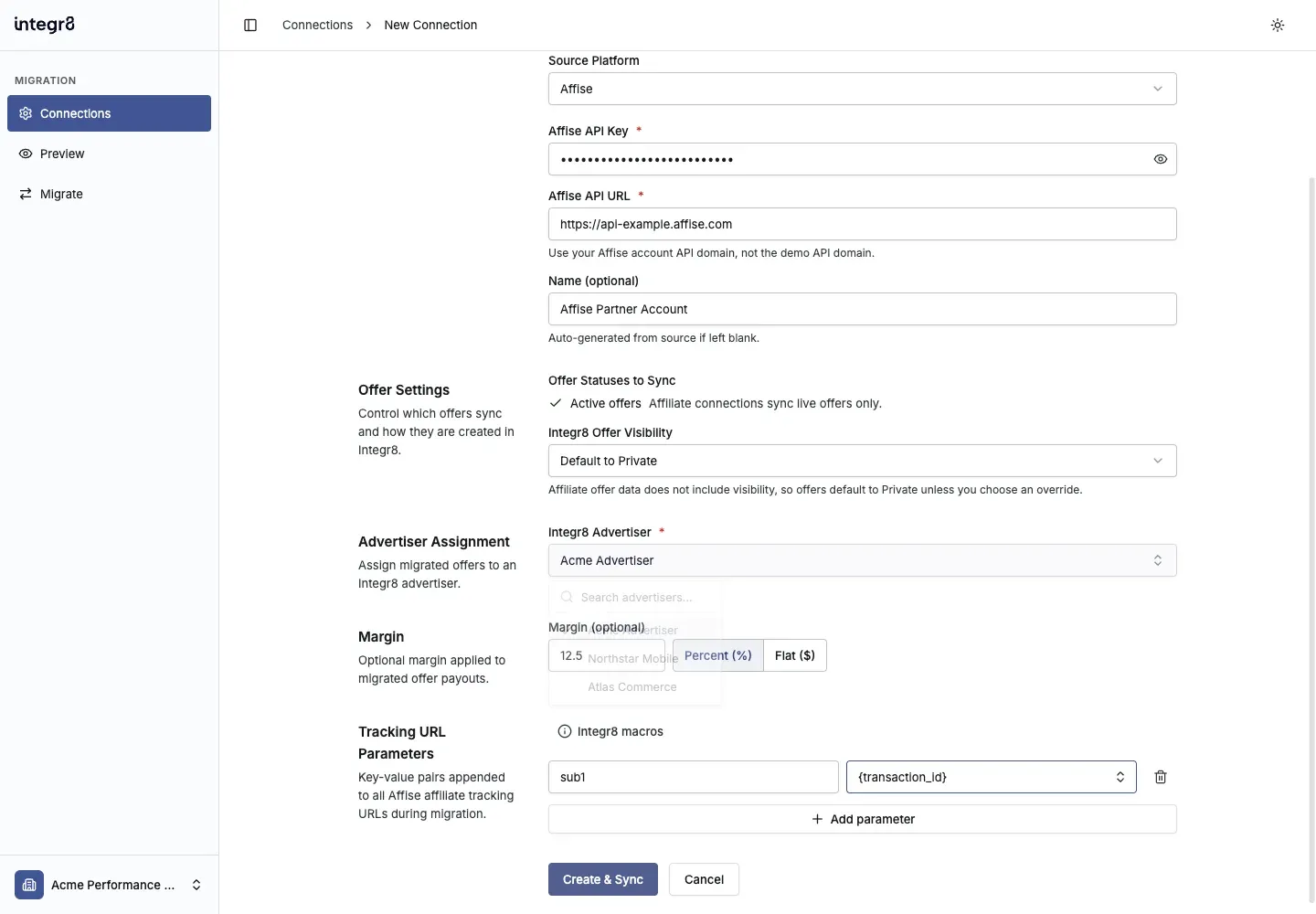This screenshot has width=1316, height=914.
Task: Reveal the Affise API Key with eye icon
Action: coord(1160,159)
